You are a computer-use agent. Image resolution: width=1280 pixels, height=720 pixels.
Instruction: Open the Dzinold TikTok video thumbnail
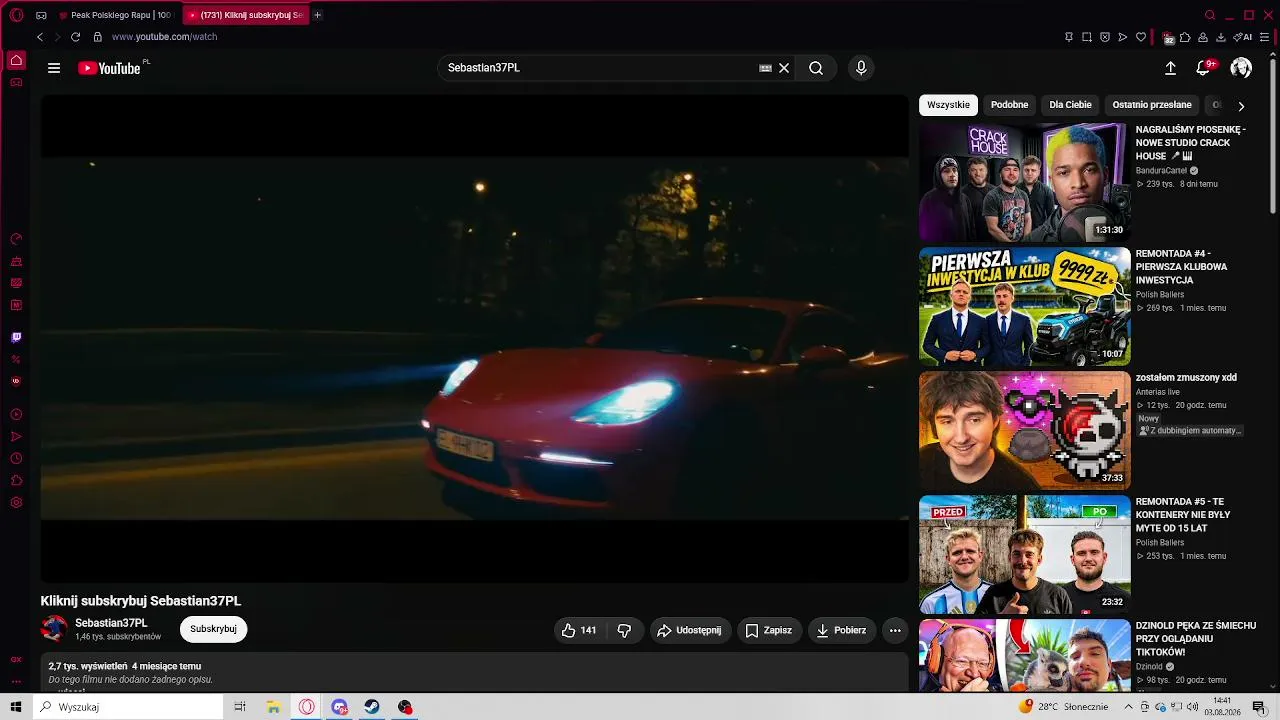tap(1025, 655)
